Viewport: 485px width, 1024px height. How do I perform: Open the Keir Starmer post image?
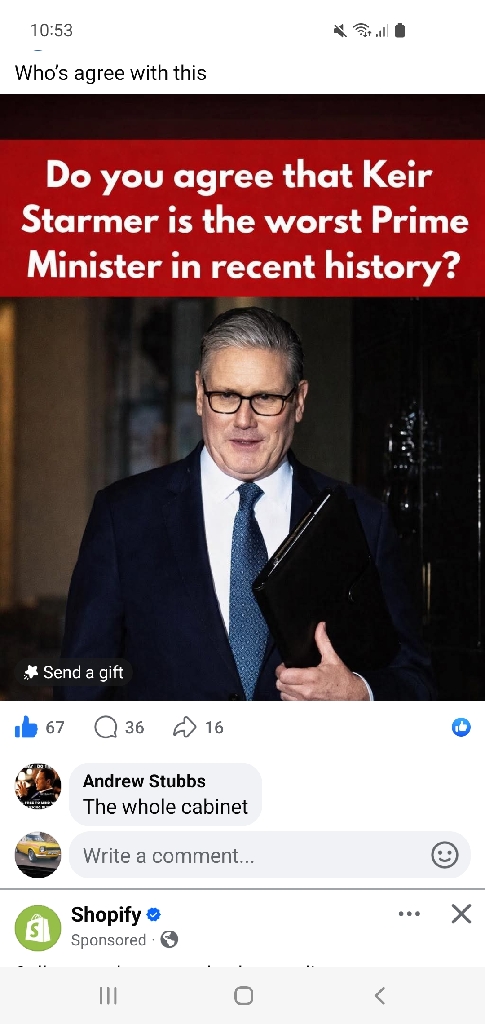pos(242,397)
